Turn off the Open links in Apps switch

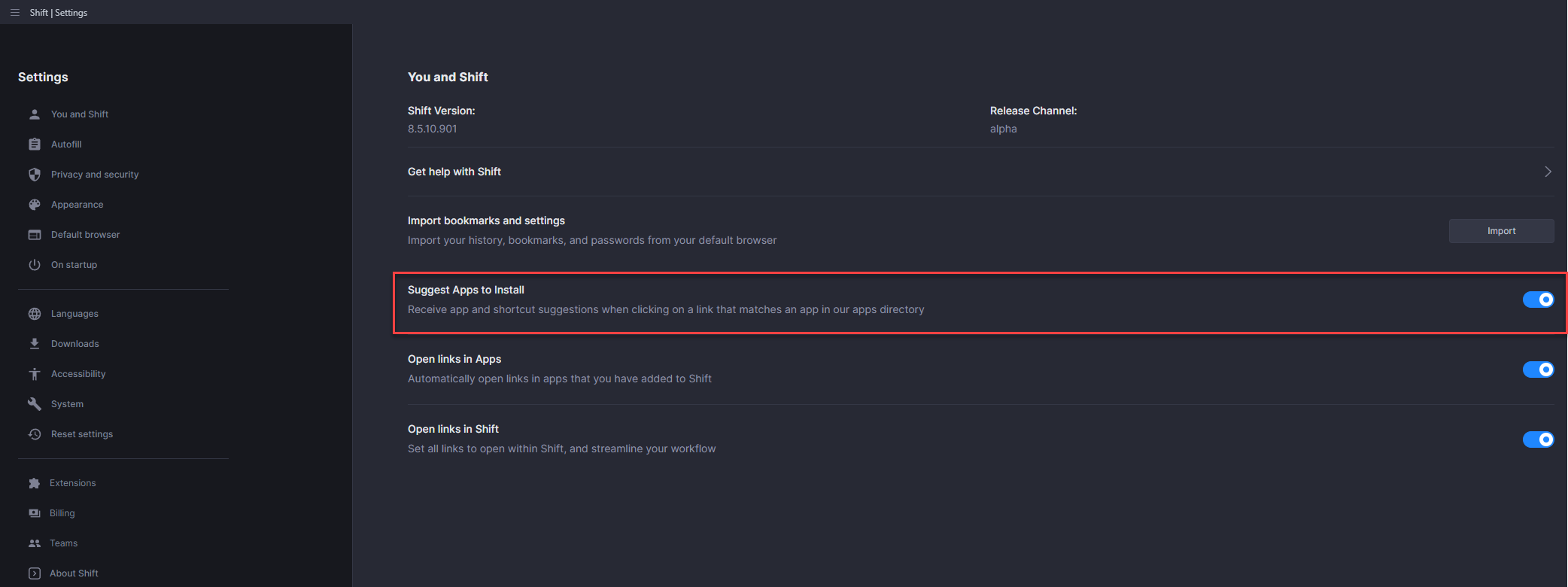click(1538, 370)
